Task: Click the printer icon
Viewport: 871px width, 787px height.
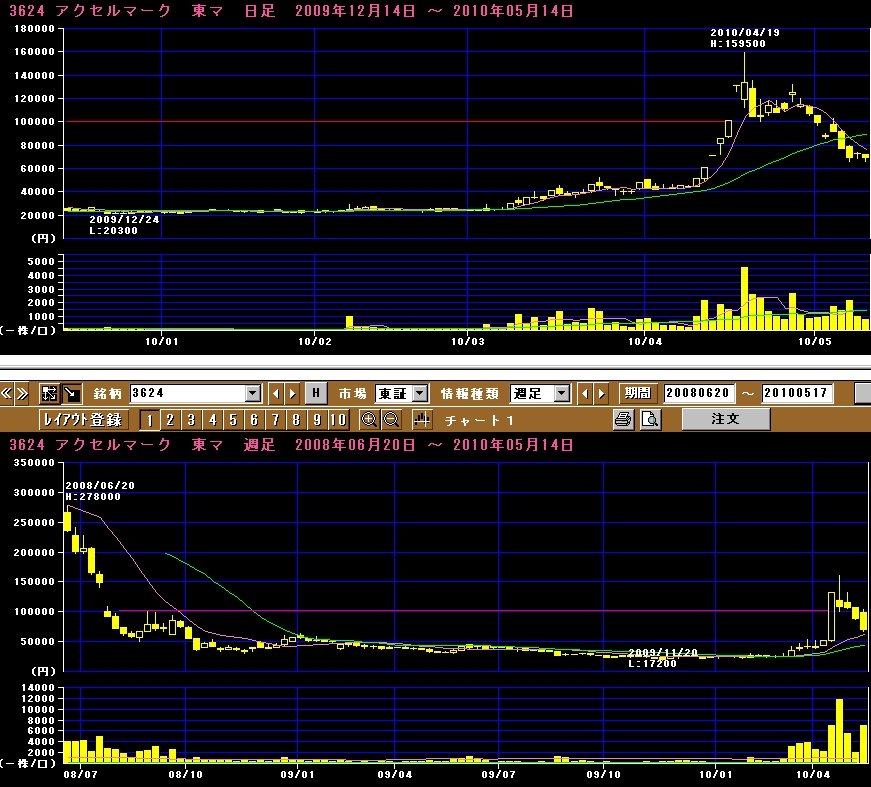Action: pos(623,419)
